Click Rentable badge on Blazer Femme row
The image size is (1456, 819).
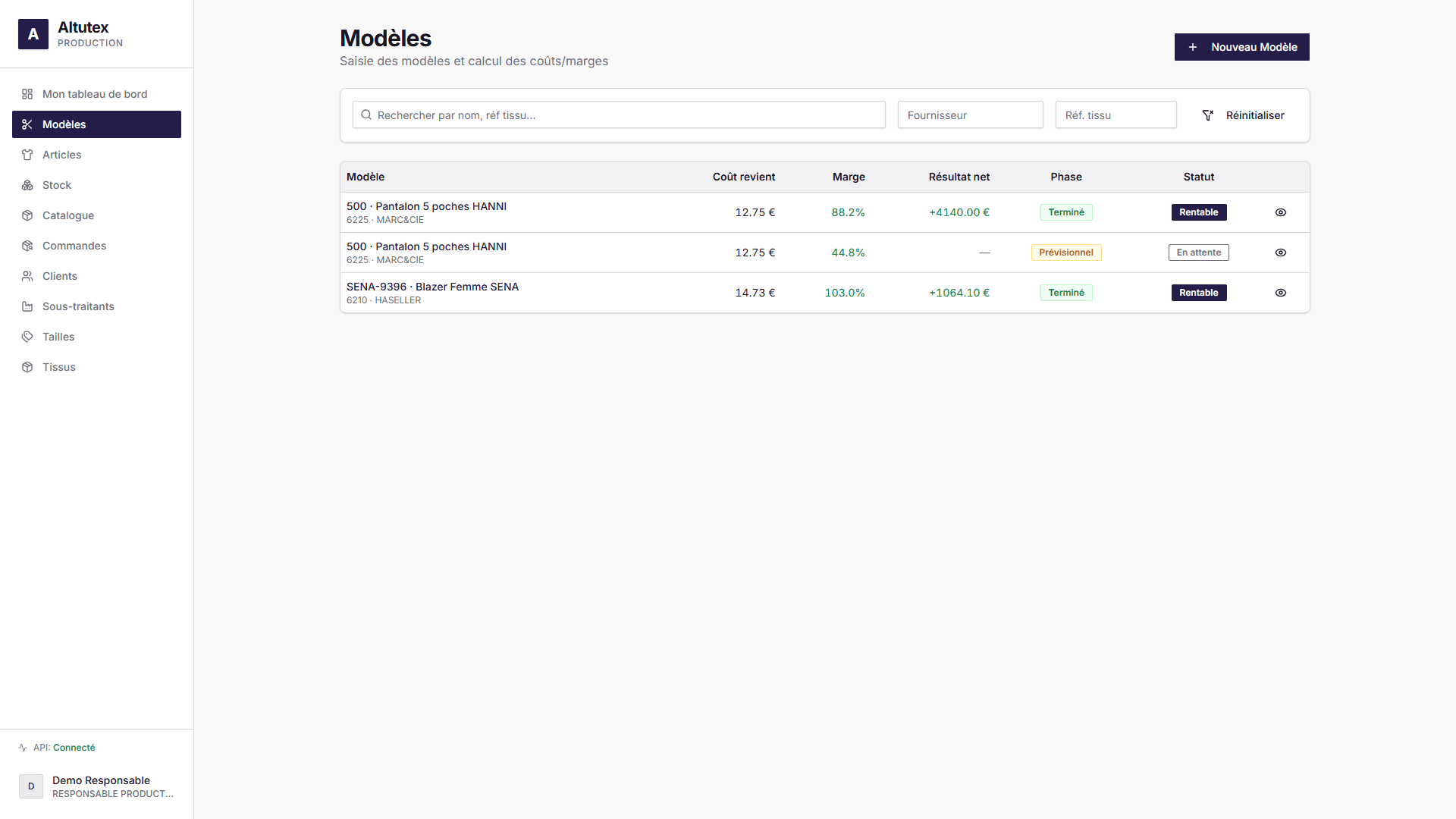click(1199, 293)
